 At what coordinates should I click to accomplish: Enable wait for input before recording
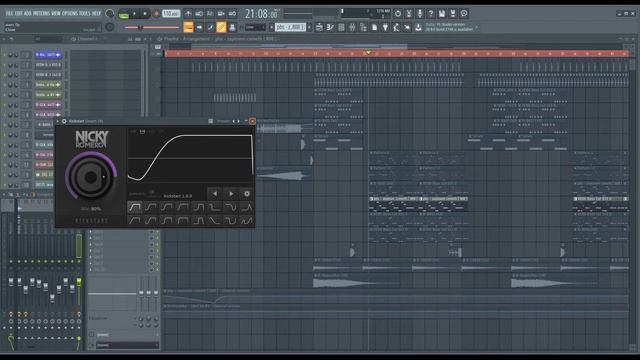(x=199, y=13)
